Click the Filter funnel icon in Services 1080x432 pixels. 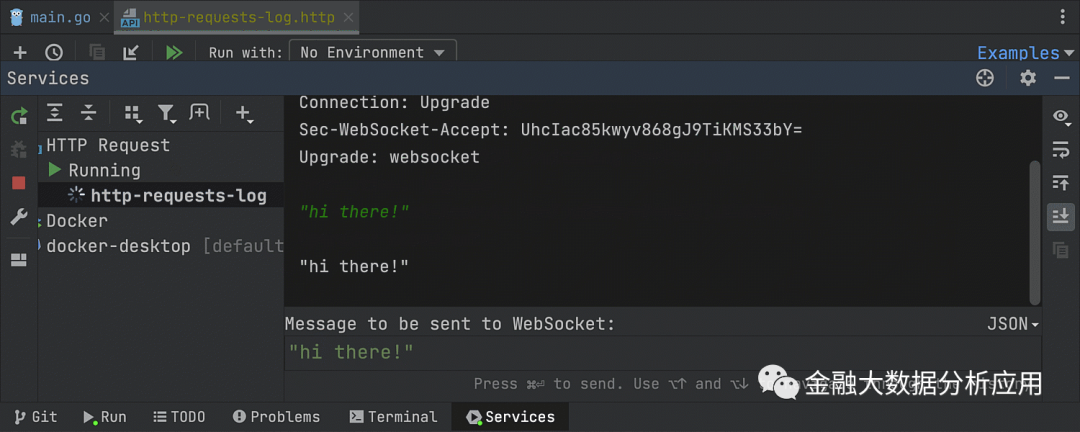[x=166, y=113]
